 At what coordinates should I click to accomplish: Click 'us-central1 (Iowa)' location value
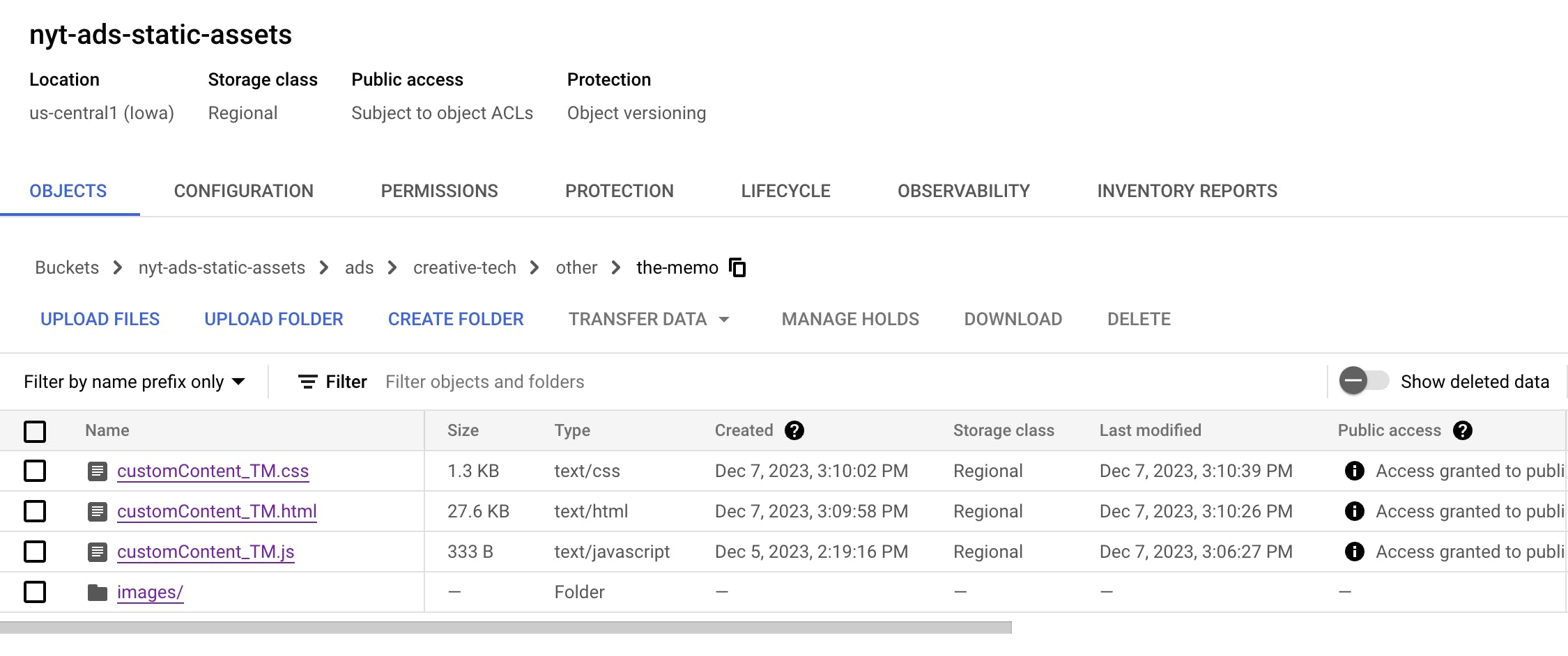(102, 113)
